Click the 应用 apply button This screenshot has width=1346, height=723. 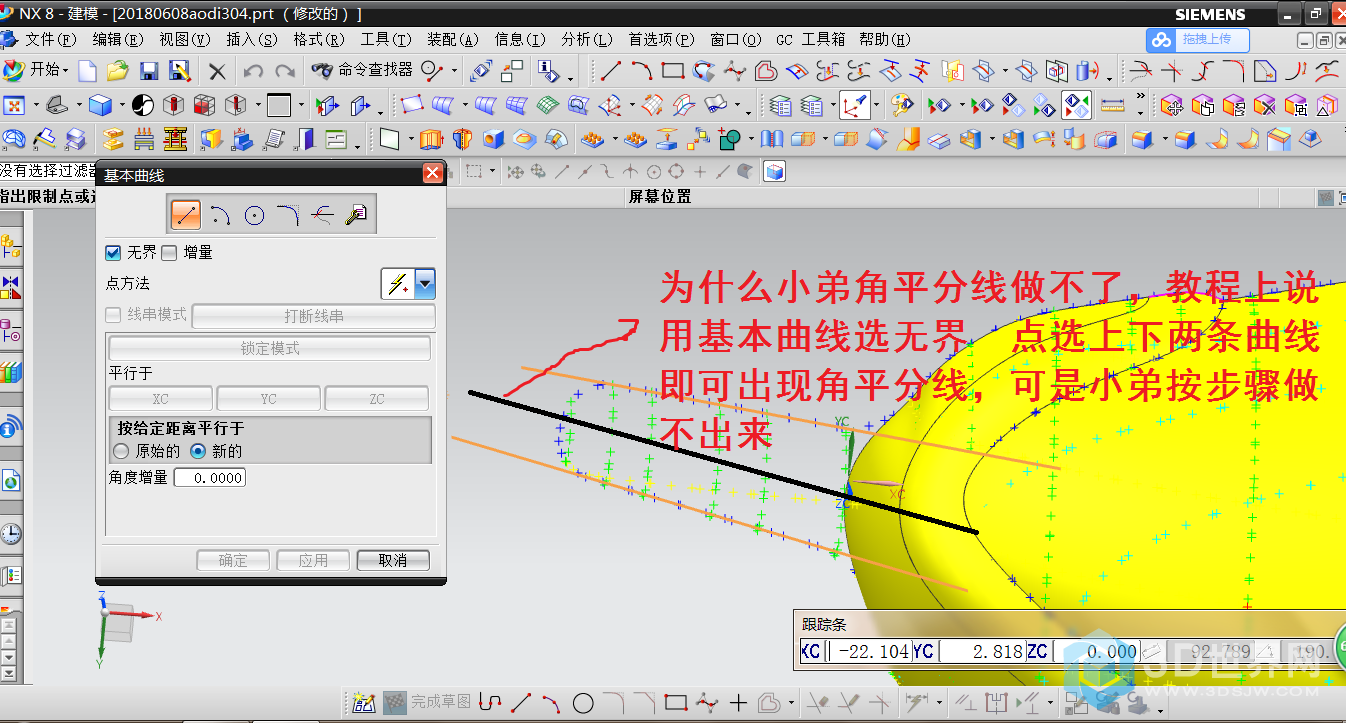313,560
